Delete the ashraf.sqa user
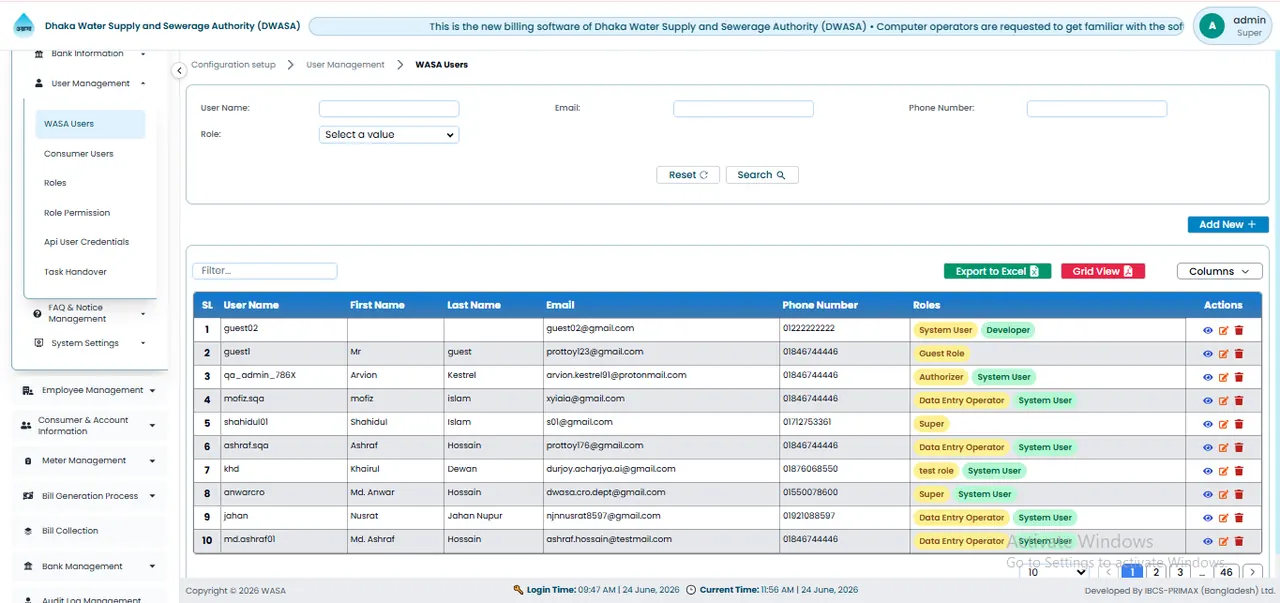The image size is (1280, 603). [x=1239, y=447]
